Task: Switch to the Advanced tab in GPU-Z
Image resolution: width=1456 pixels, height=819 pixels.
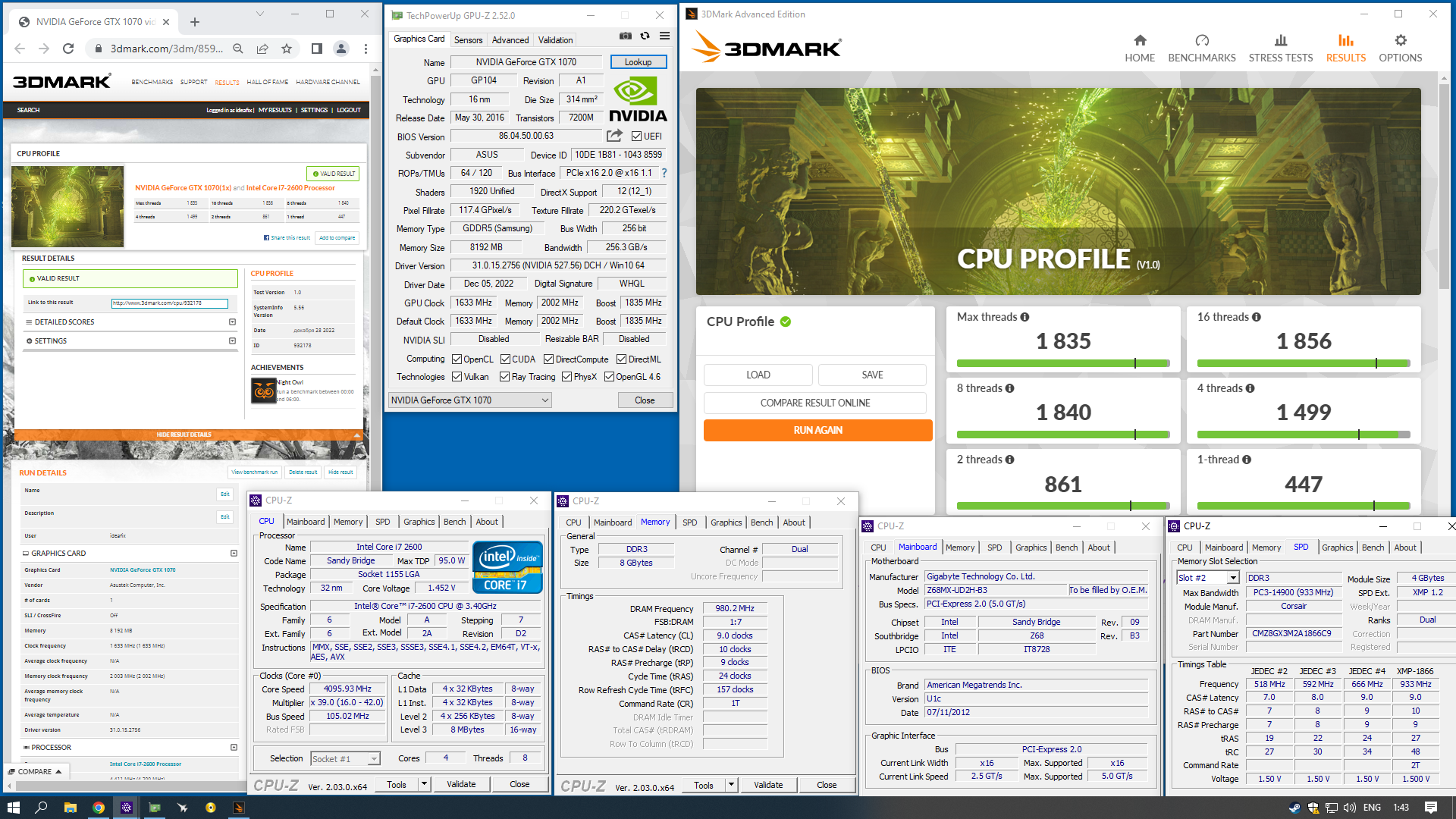Action: tap(510, 40)
